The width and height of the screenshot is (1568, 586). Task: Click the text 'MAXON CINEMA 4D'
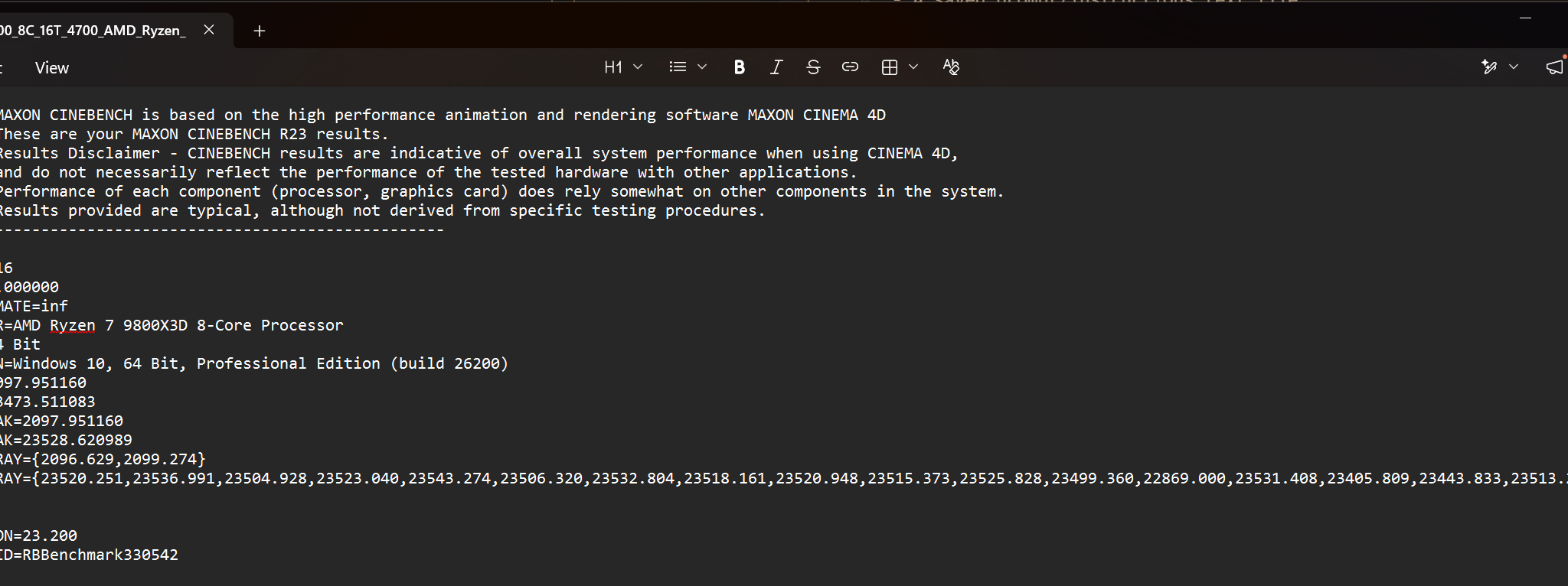[x=817, y=115]
